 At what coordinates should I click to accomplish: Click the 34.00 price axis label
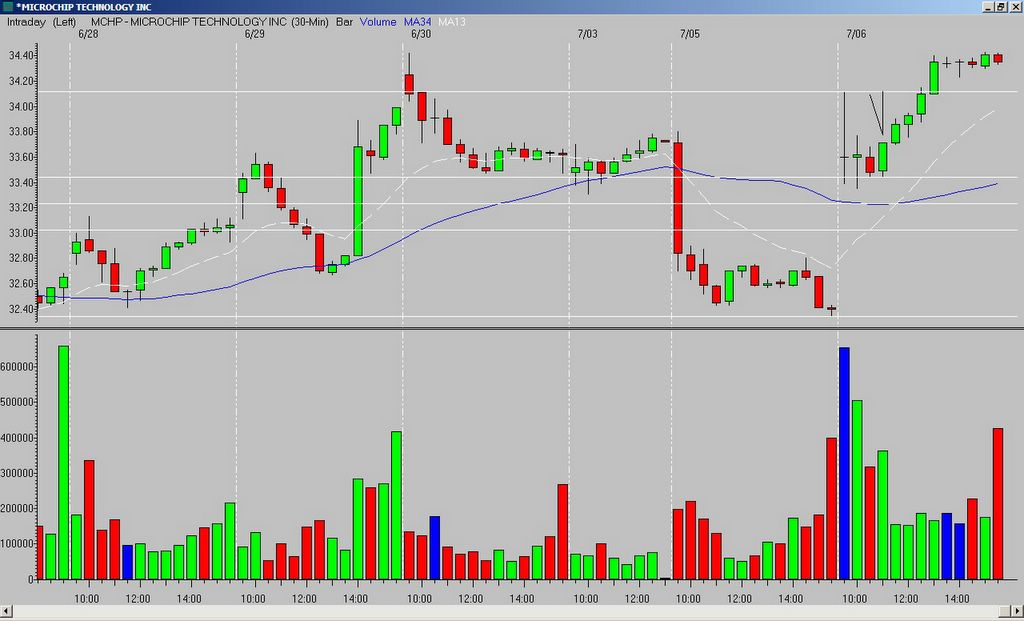click(21, 106)
